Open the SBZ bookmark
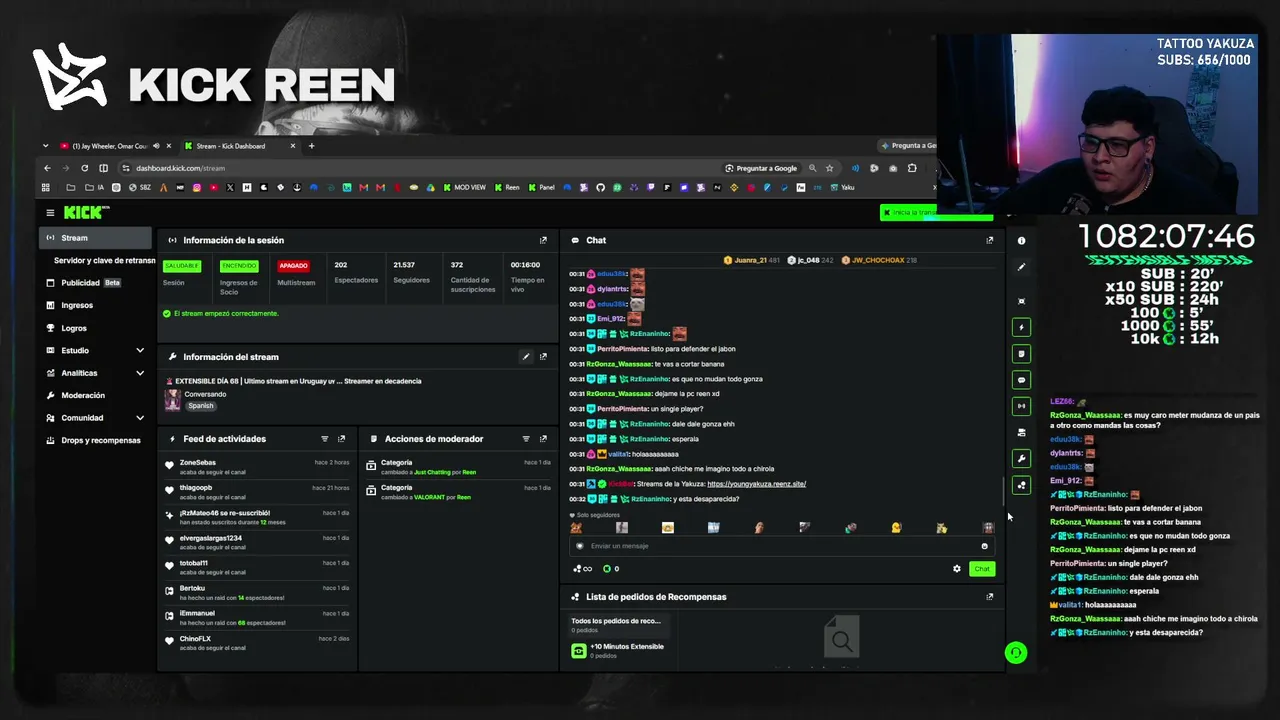Screen dimensions: 1280x720 pos(139,187)
